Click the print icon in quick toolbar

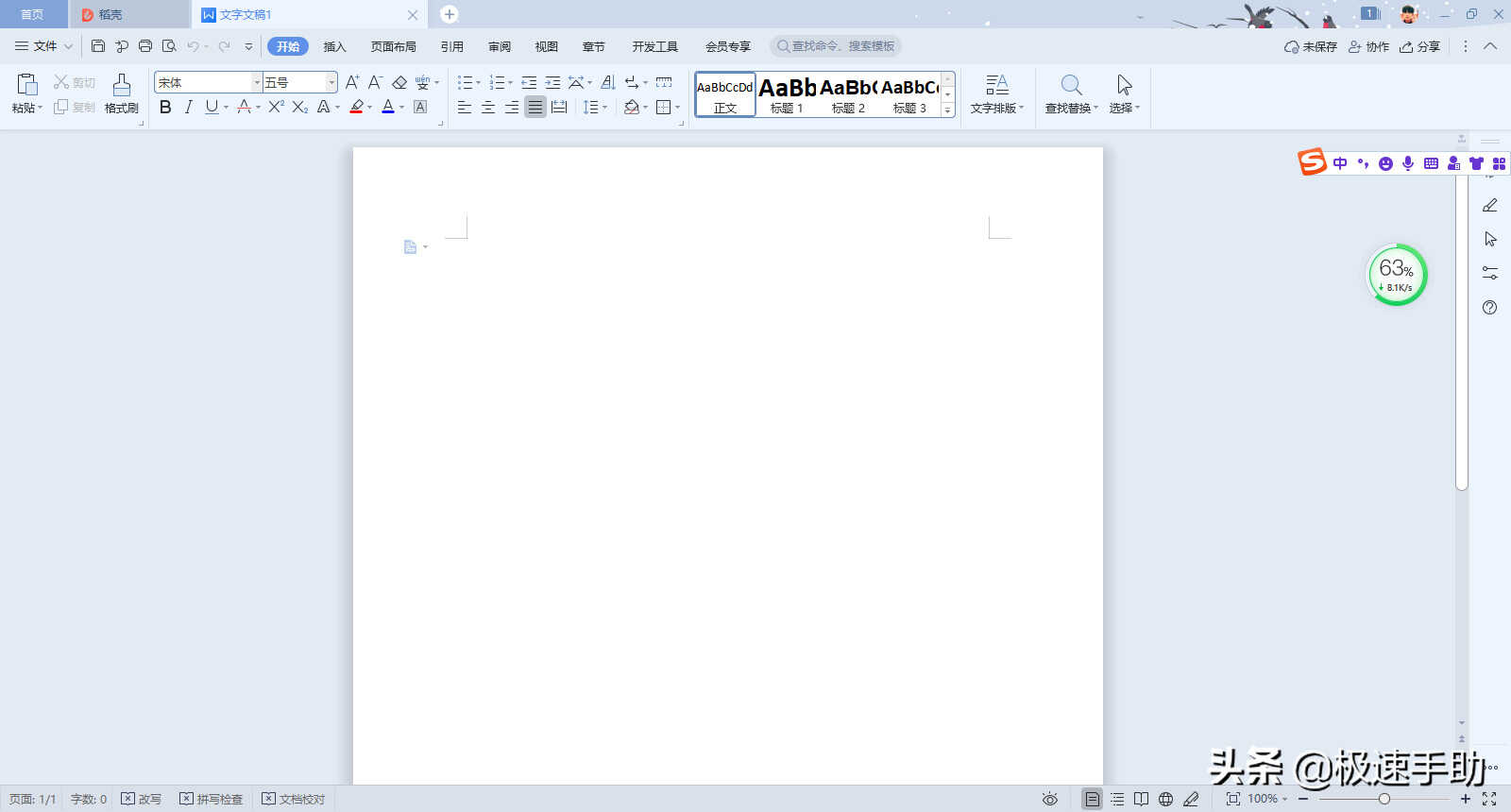[x=145, y=46]
